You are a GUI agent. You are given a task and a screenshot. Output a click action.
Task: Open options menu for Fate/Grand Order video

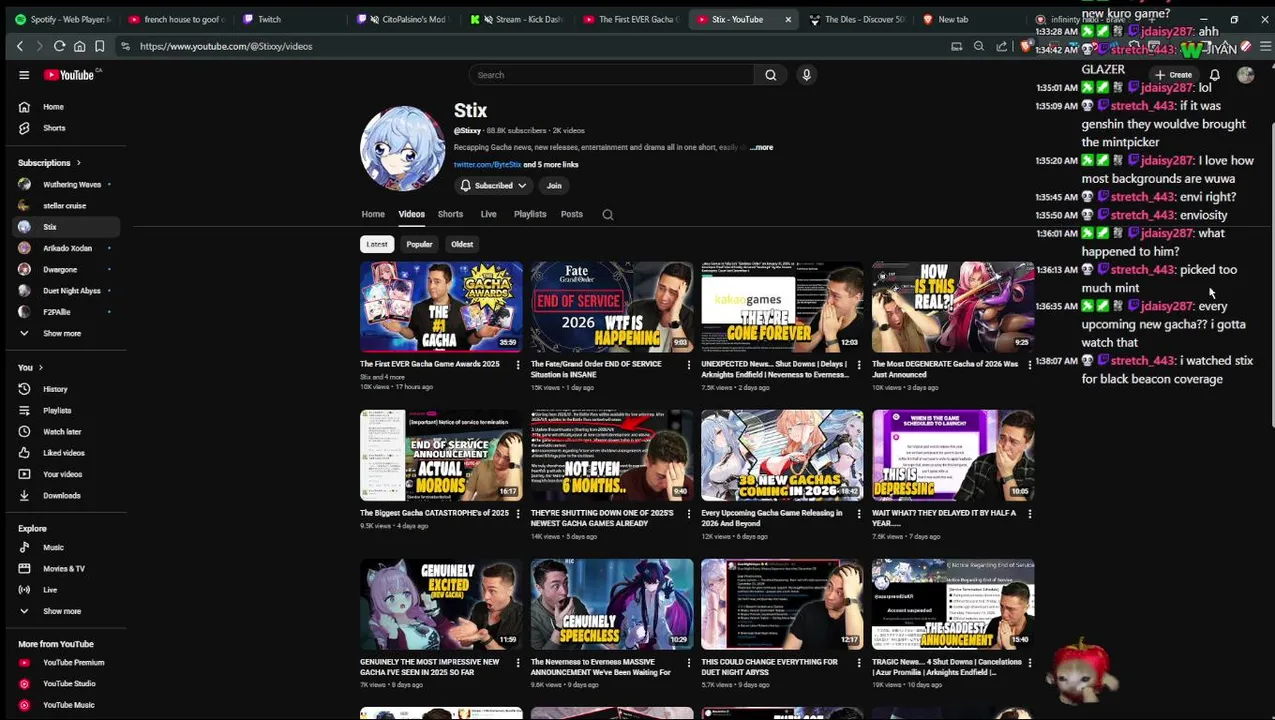click(x=688, y=365)
